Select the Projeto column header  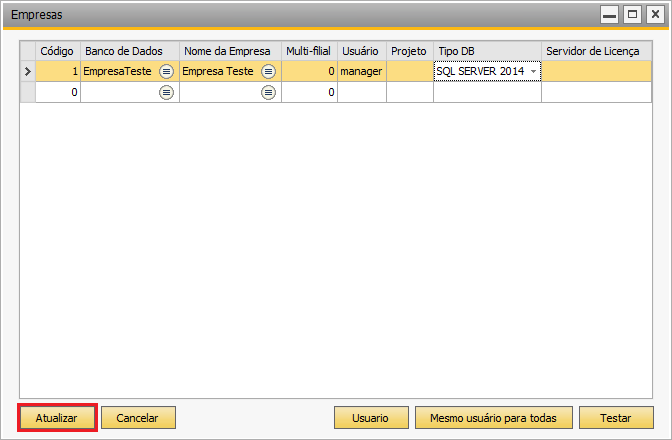[x=410, y=51]
